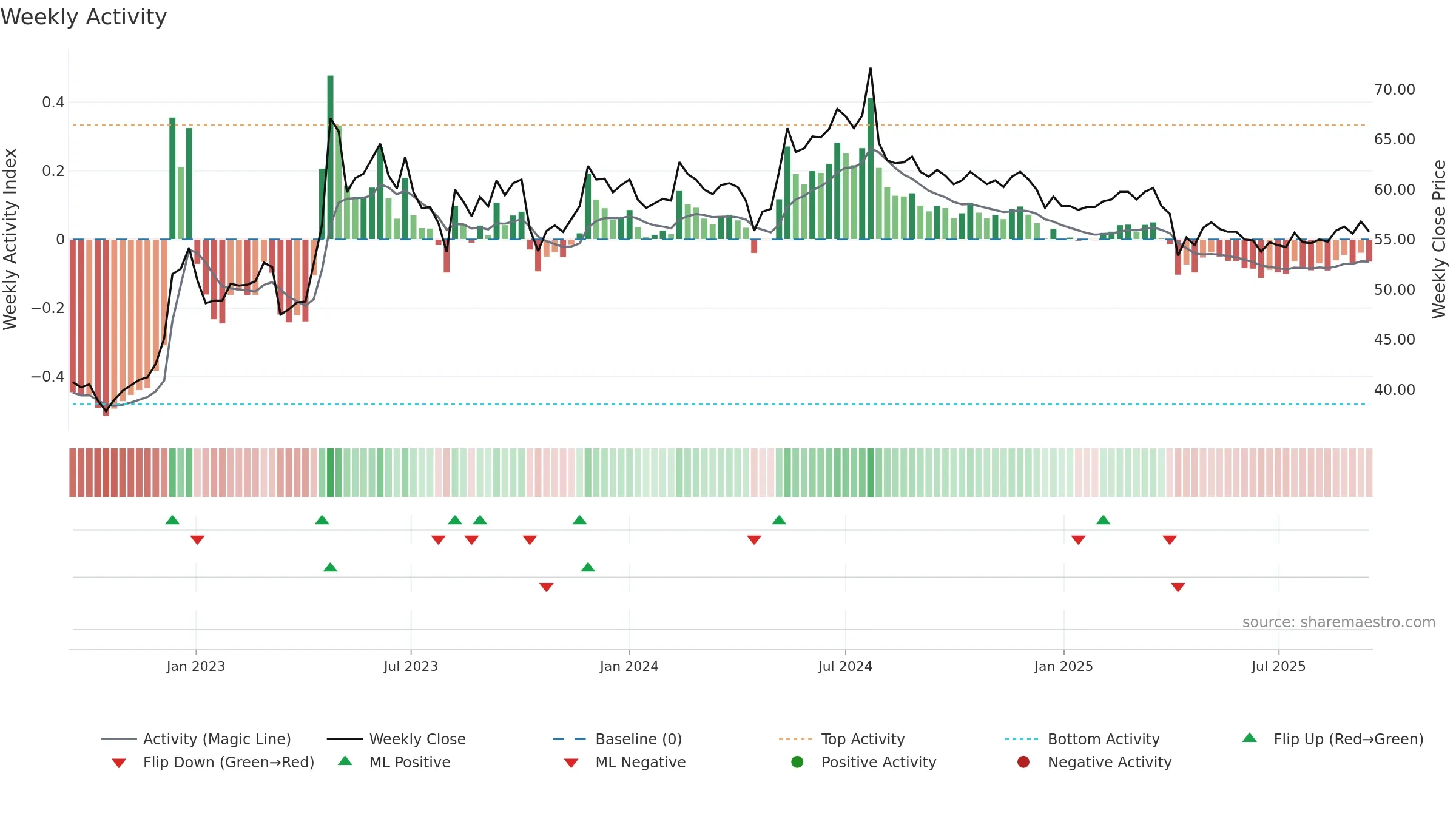Click the Weekly Activity Index axis title
Screen dimensions: 1456x819
(x=10, y=239)
